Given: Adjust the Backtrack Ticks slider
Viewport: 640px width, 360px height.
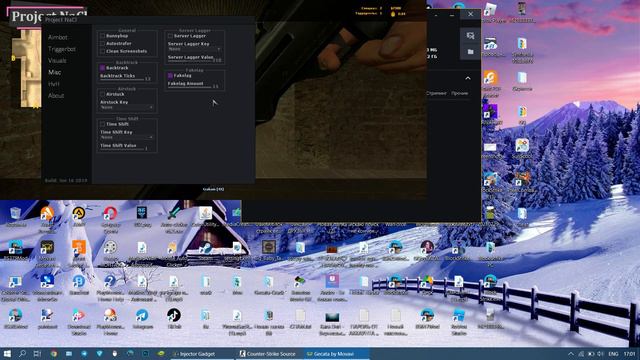Looking at the screenshot, I should (x=122, y=79).
